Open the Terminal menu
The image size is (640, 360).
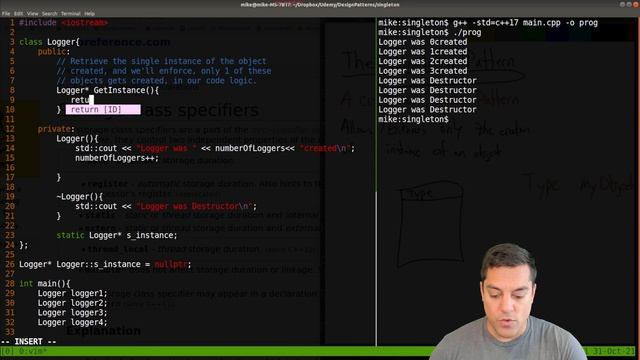[71, 13]
